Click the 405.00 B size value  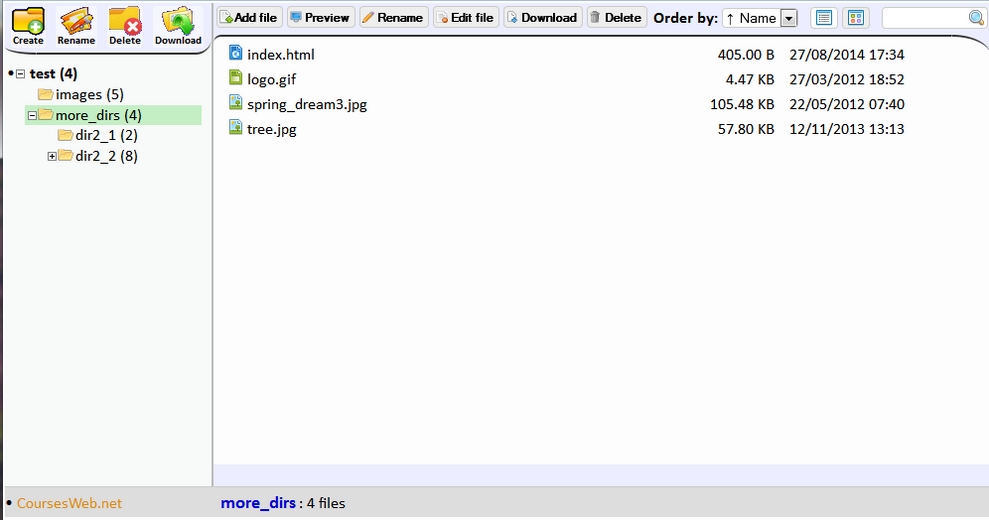pos(746,55)
